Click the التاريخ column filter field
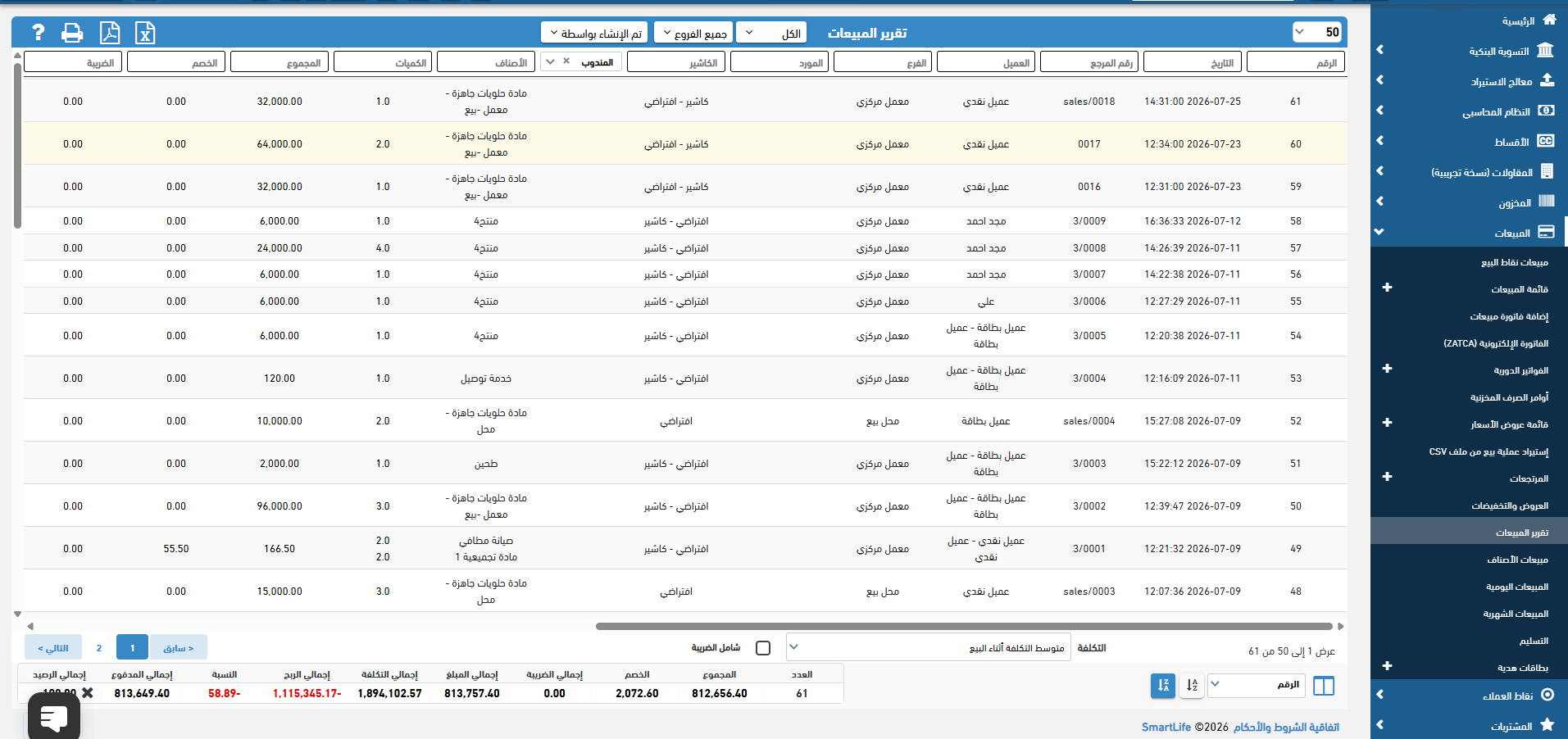 pos(1193,61)
